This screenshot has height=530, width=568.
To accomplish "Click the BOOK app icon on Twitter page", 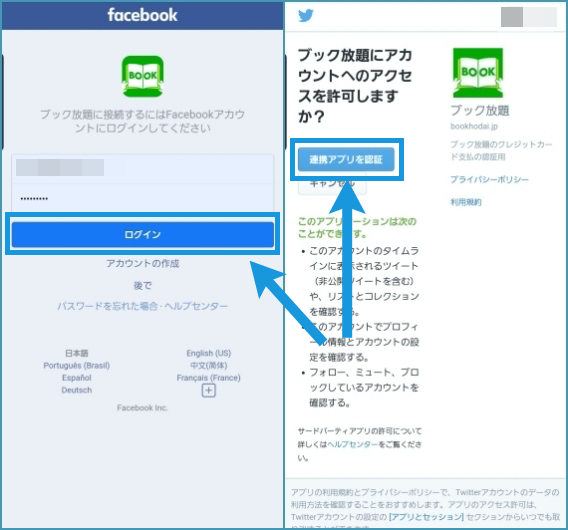I will tap(478, 73).
